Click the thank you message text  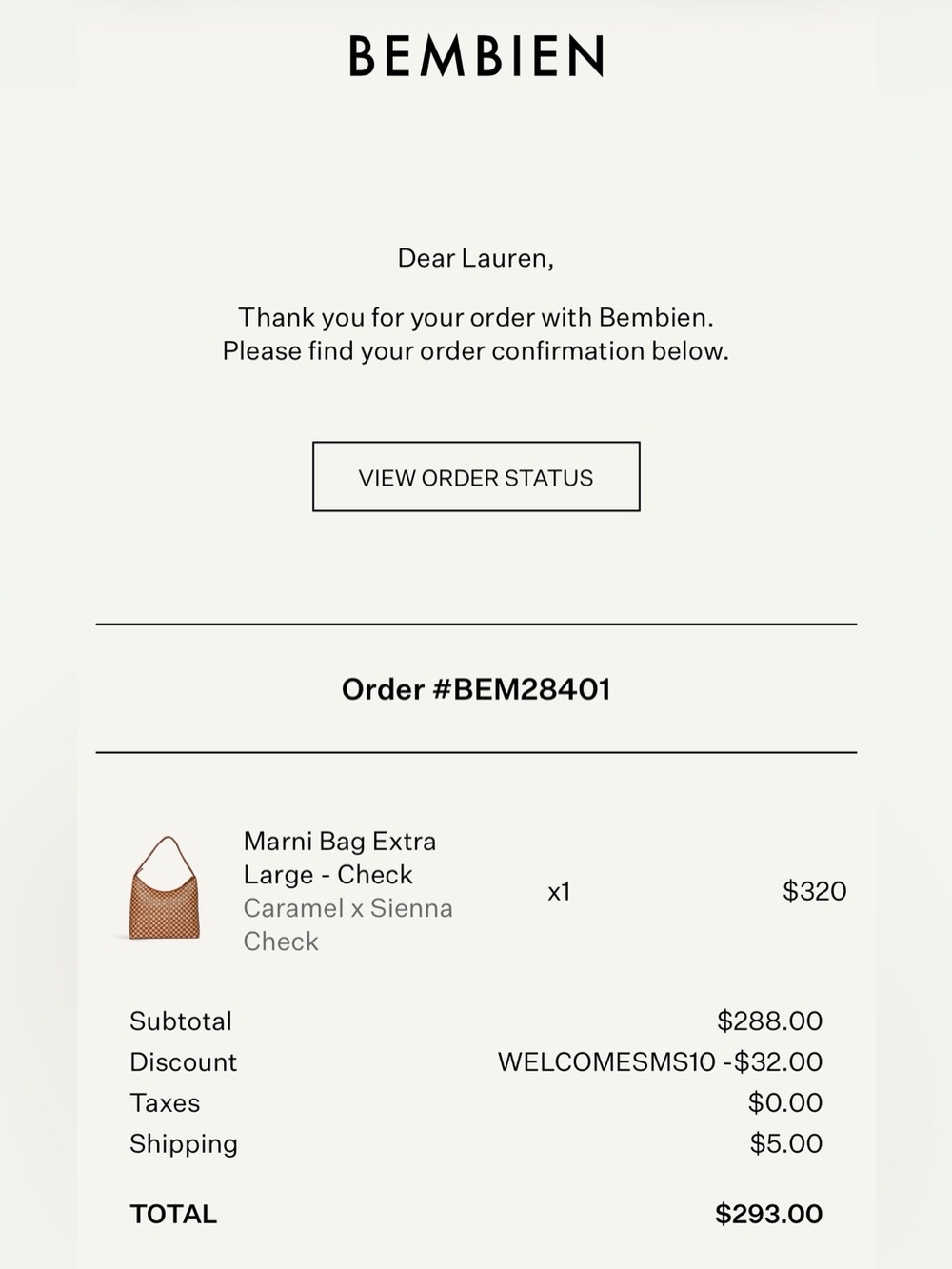click(x=476, y=334)
